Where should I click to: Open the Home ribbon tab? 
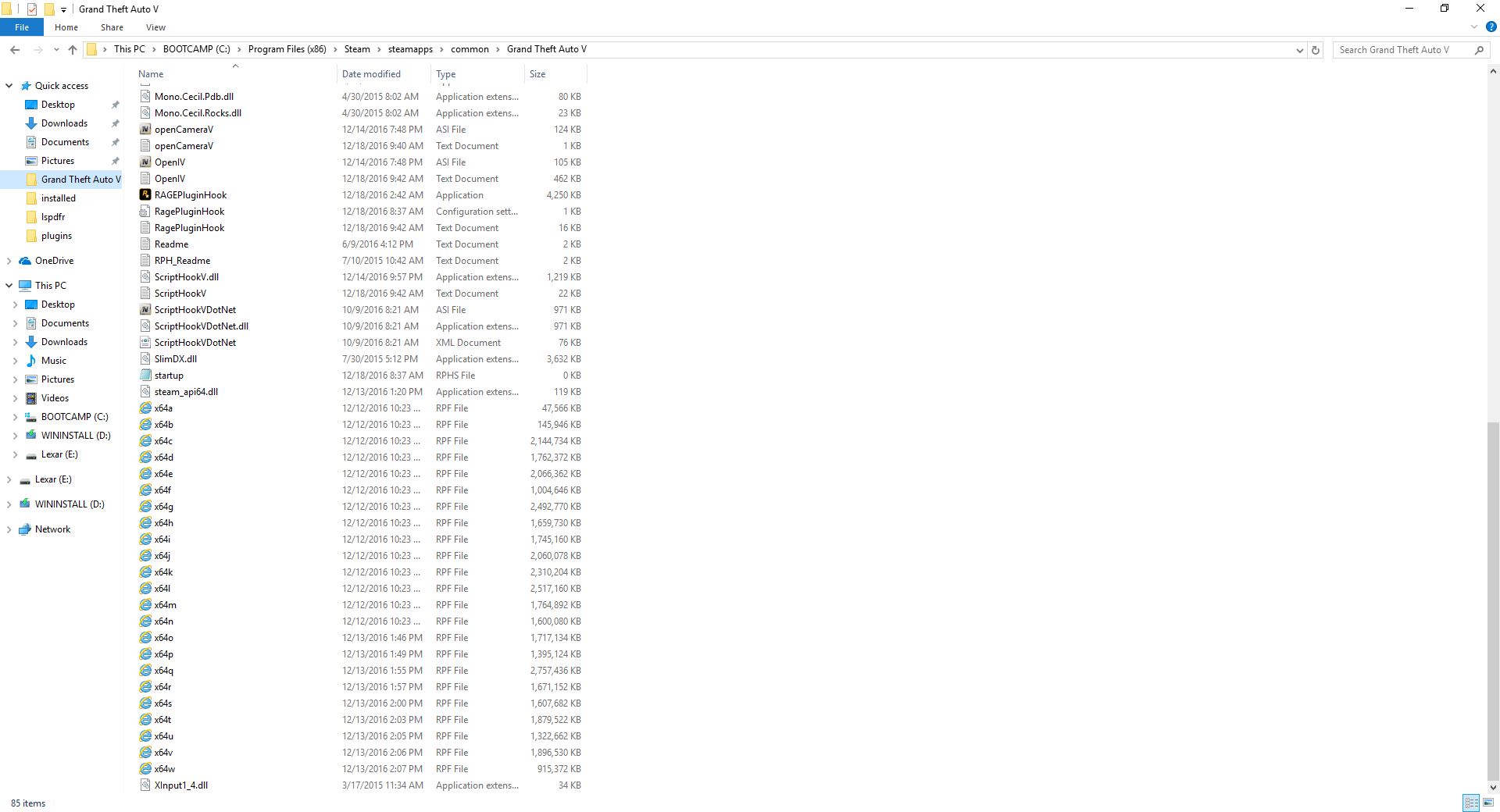pos(66,27)
